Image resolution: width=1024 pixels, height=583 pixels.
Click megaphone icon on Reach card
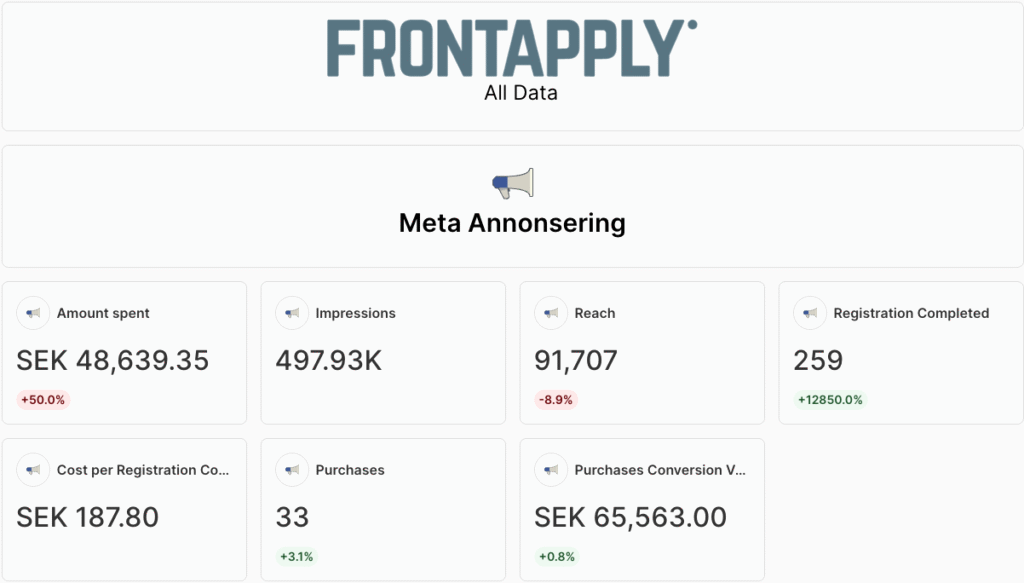point(551,313)
